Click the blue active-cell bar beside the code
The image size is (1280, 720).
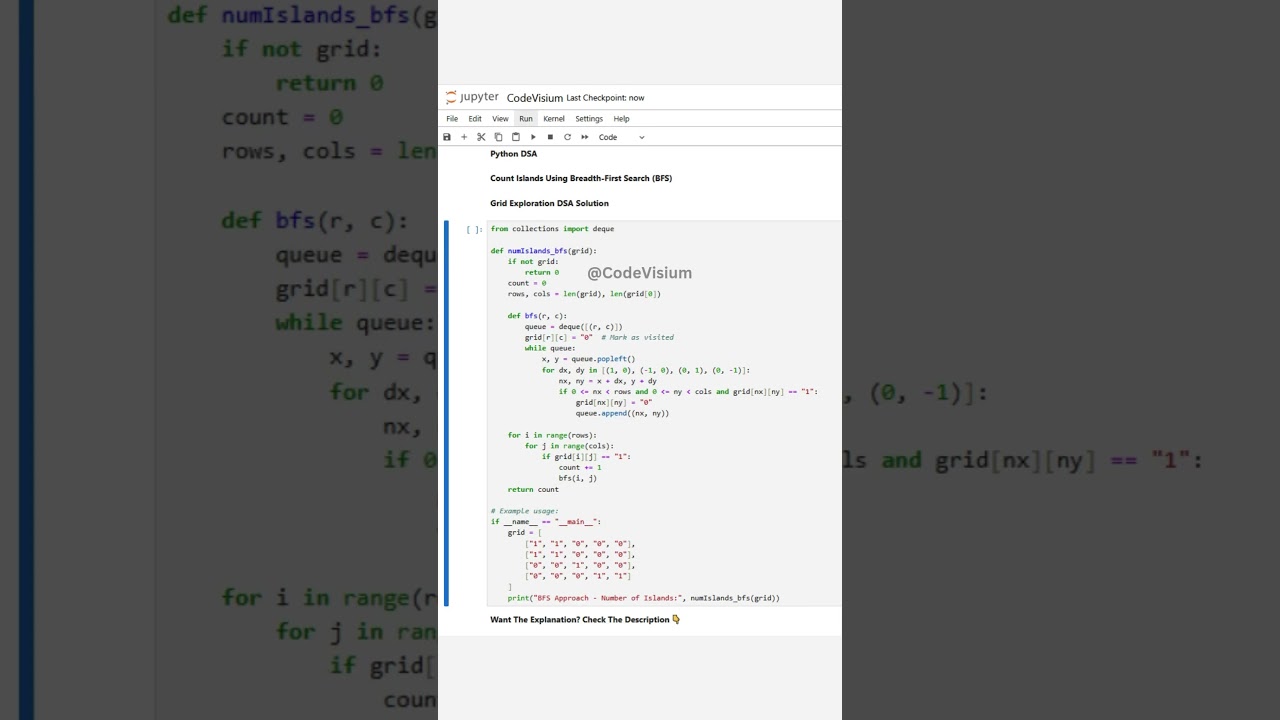(446, 413)
